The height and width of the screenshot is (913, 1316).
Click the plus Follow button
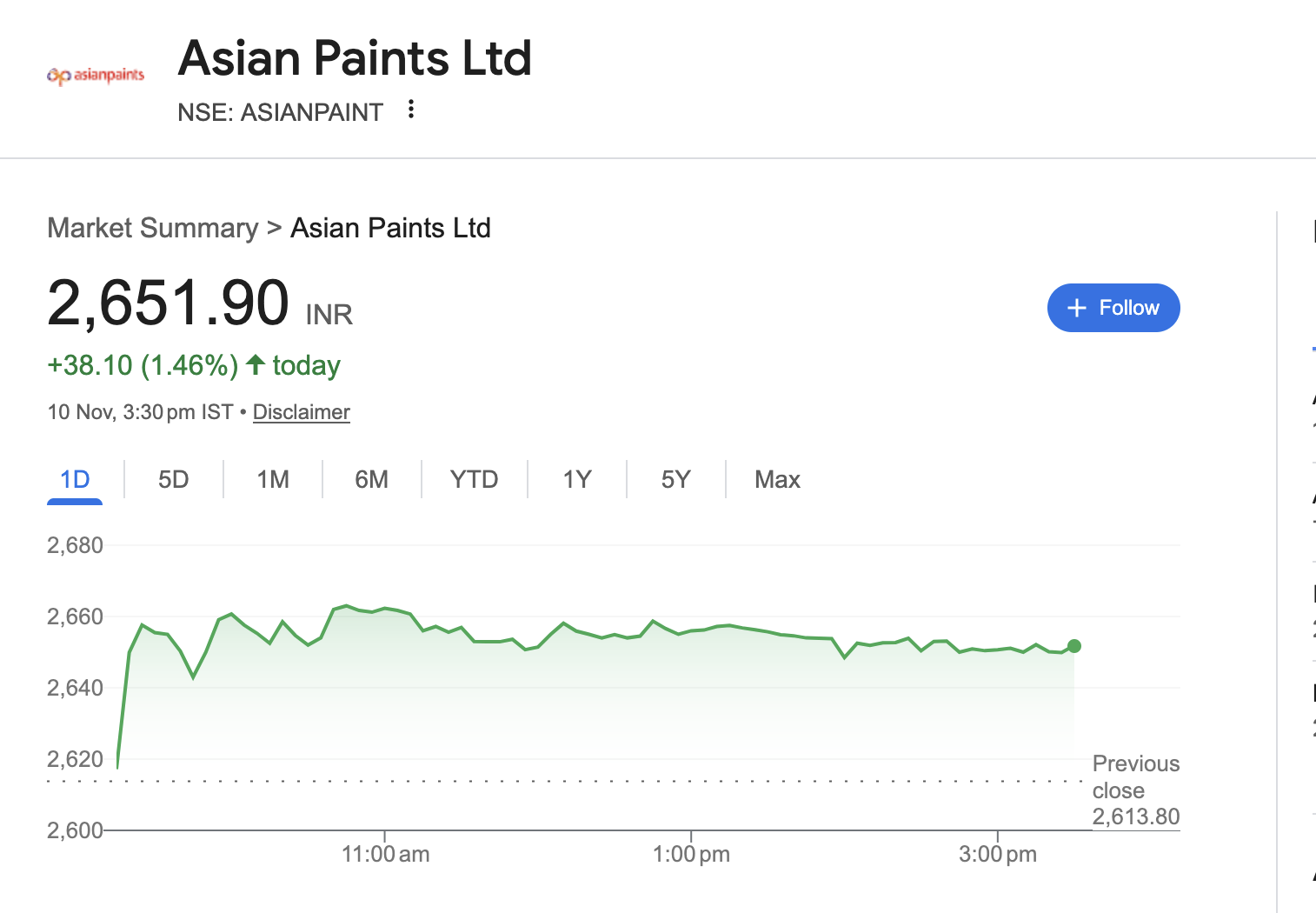point(1113,308)
